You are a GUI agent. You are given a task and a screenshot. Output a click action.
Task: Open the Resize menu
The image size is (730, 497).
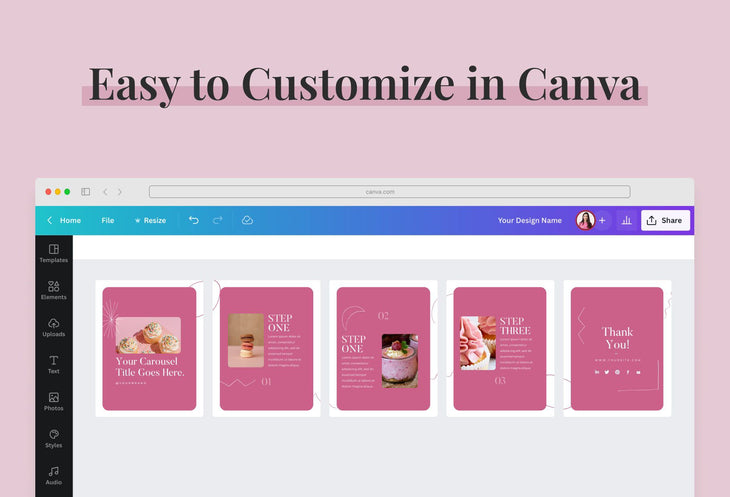pos(150,220)
